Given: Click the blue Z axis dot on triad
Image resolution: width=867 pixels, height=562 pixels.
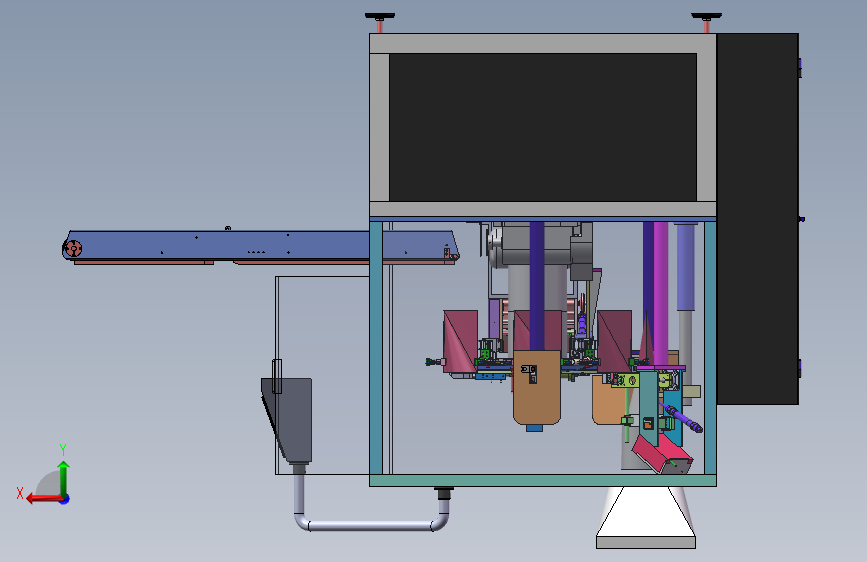Looking at the screenshot, I should [x=65, y=499].
